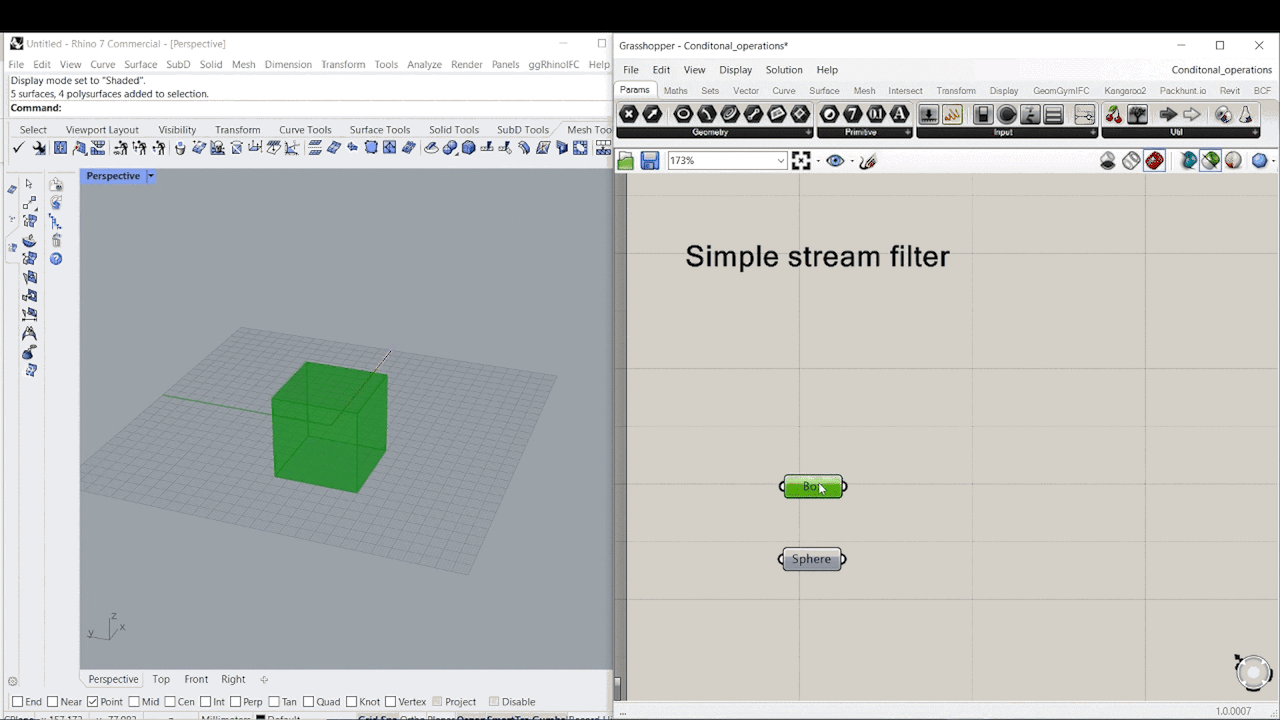Select the green box in Perspective viewport
Viewport: 1280px width, 720px height.
pyautogui.click(x=329, y=428)
